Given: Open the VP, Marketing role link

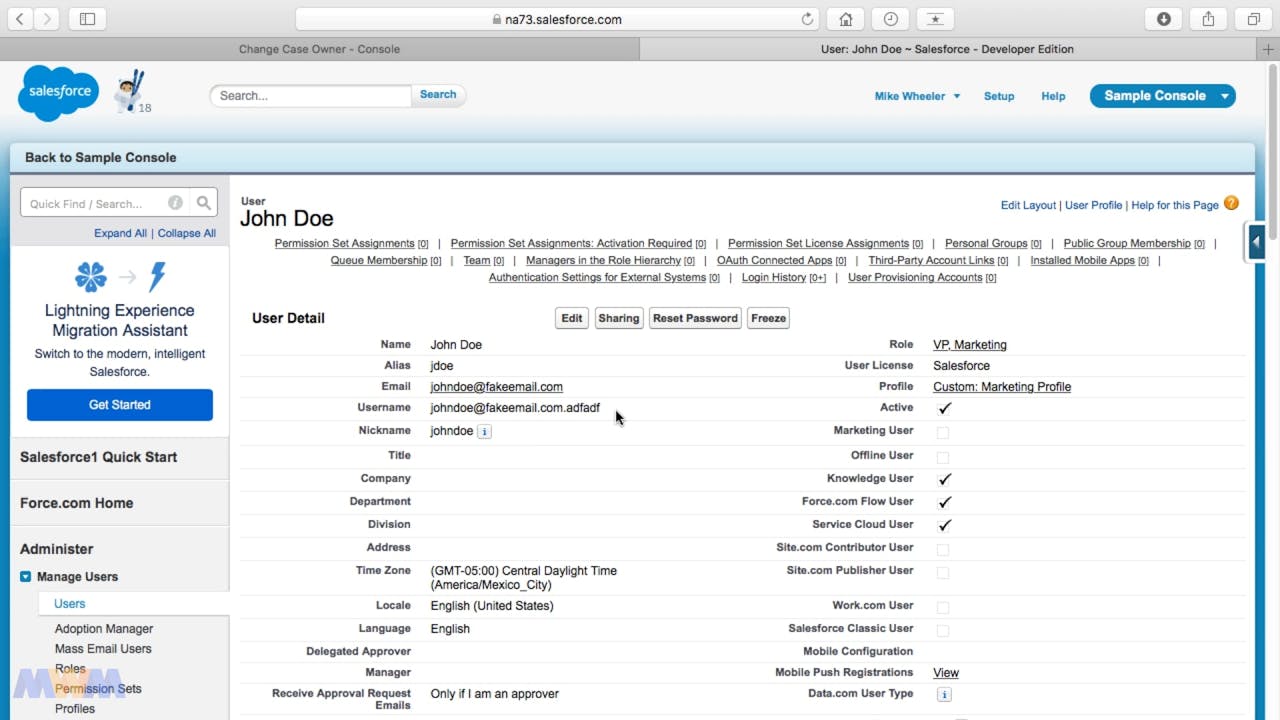Looking at the screenshot, I should pyautogui.click(x=970, y=345).
